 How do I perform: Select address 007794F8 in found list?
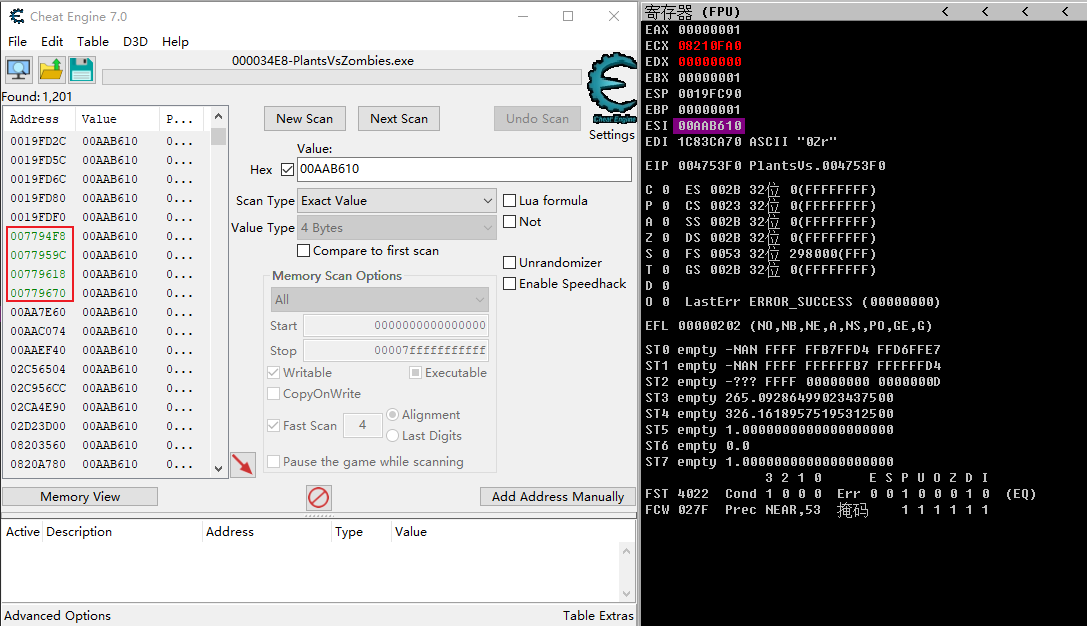pos(38,236)
